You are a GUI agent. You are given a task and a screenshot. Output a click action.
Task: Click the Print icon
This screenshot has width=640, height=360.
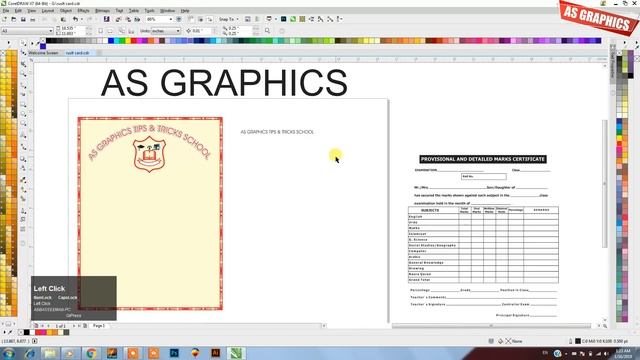pyautogui.click(x=33, y=19)
